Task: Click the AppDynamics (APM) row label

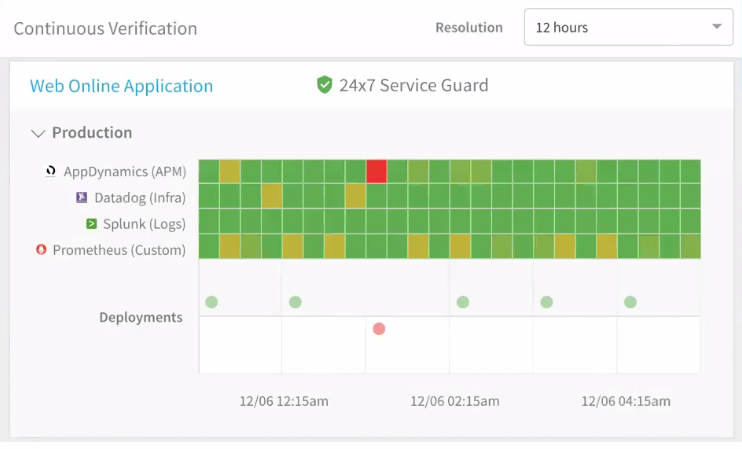Action: pyautogui.click(x=125, y=171)
